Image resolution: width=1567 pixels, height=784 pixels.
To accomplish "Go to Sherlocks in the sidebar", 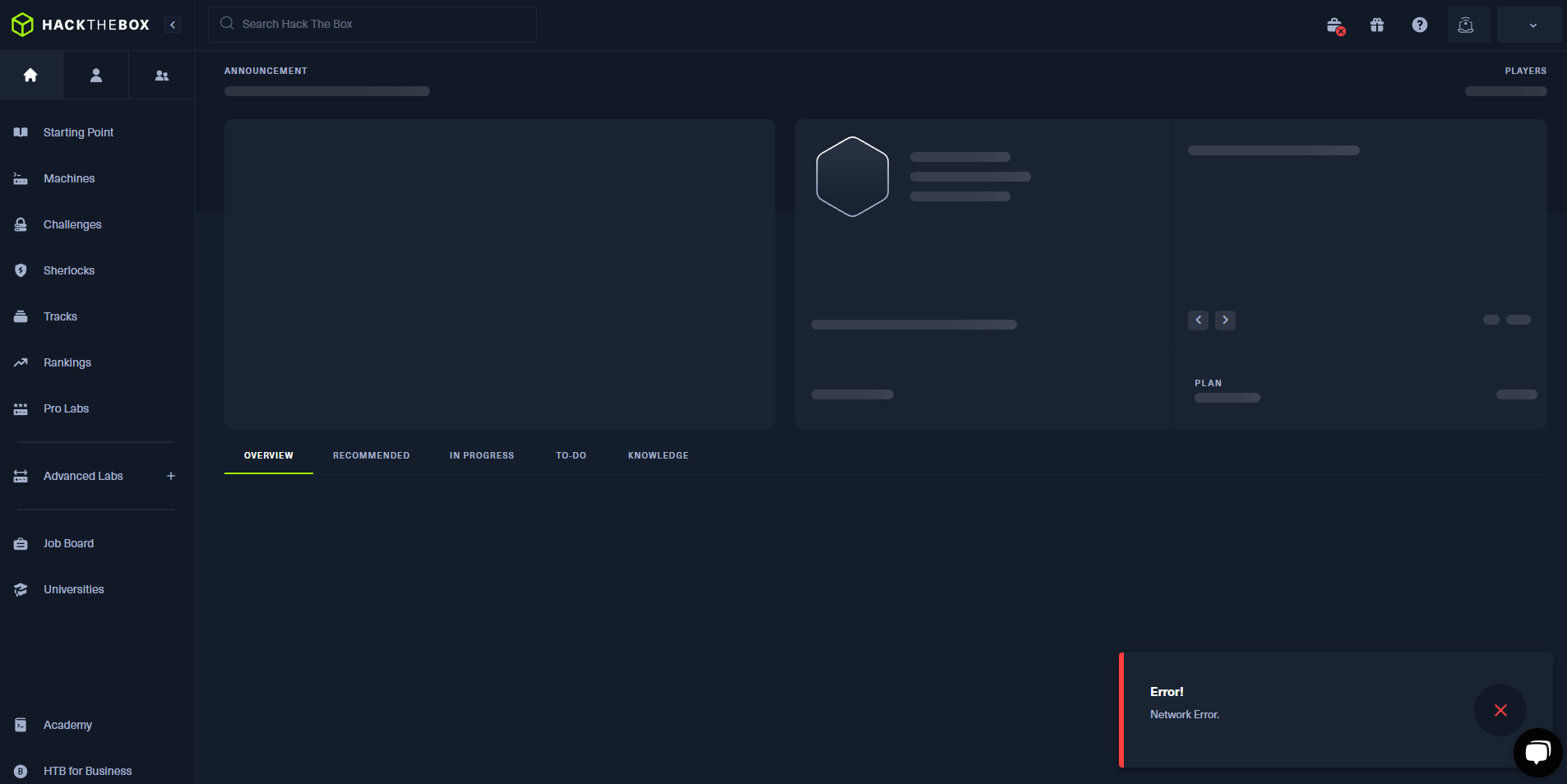I will click(x=69, y=270).
